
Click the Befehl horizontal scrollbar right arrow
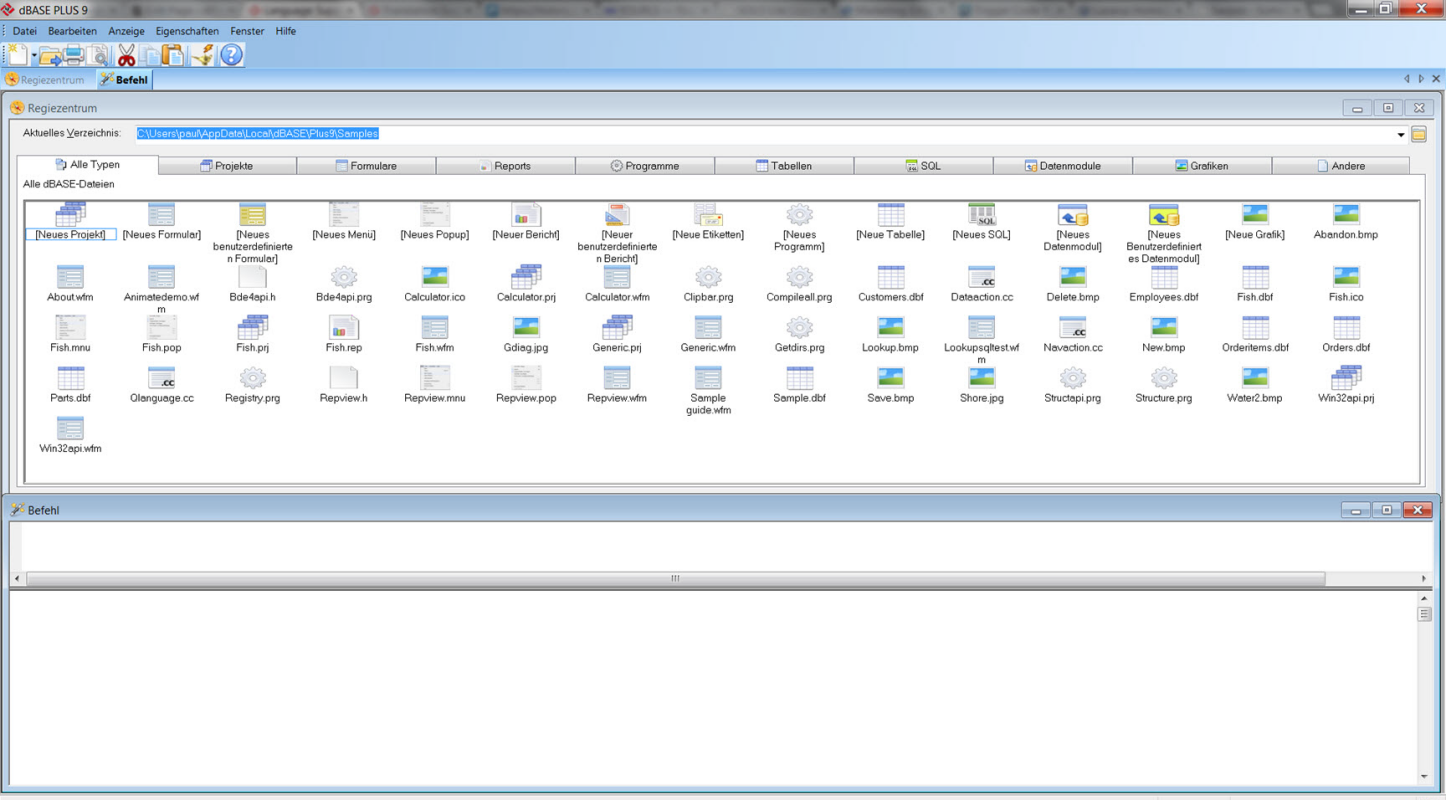1424,579
